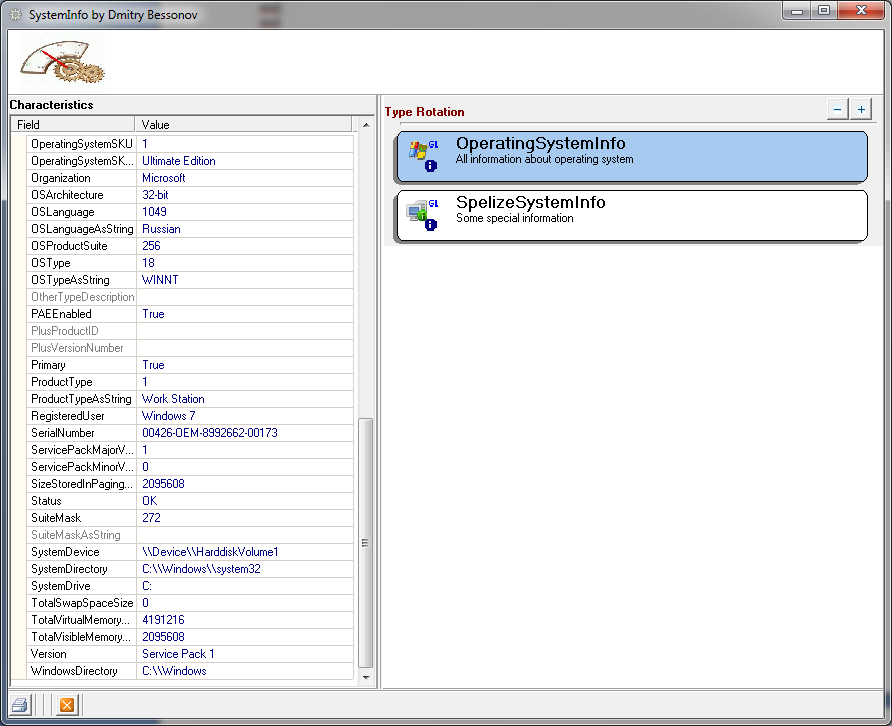This screenshot has height=726, width=892.
Task: Select the TotalSwapSpaceSize field
Action: (82, 603)
